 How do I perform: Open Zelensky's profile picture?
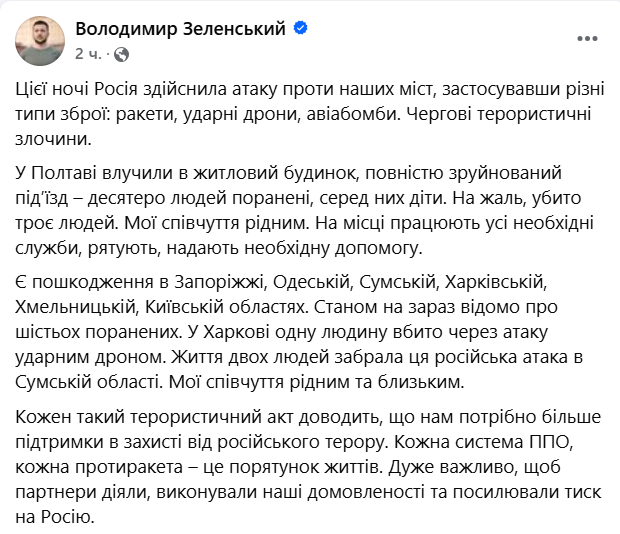tap(42, 40)
